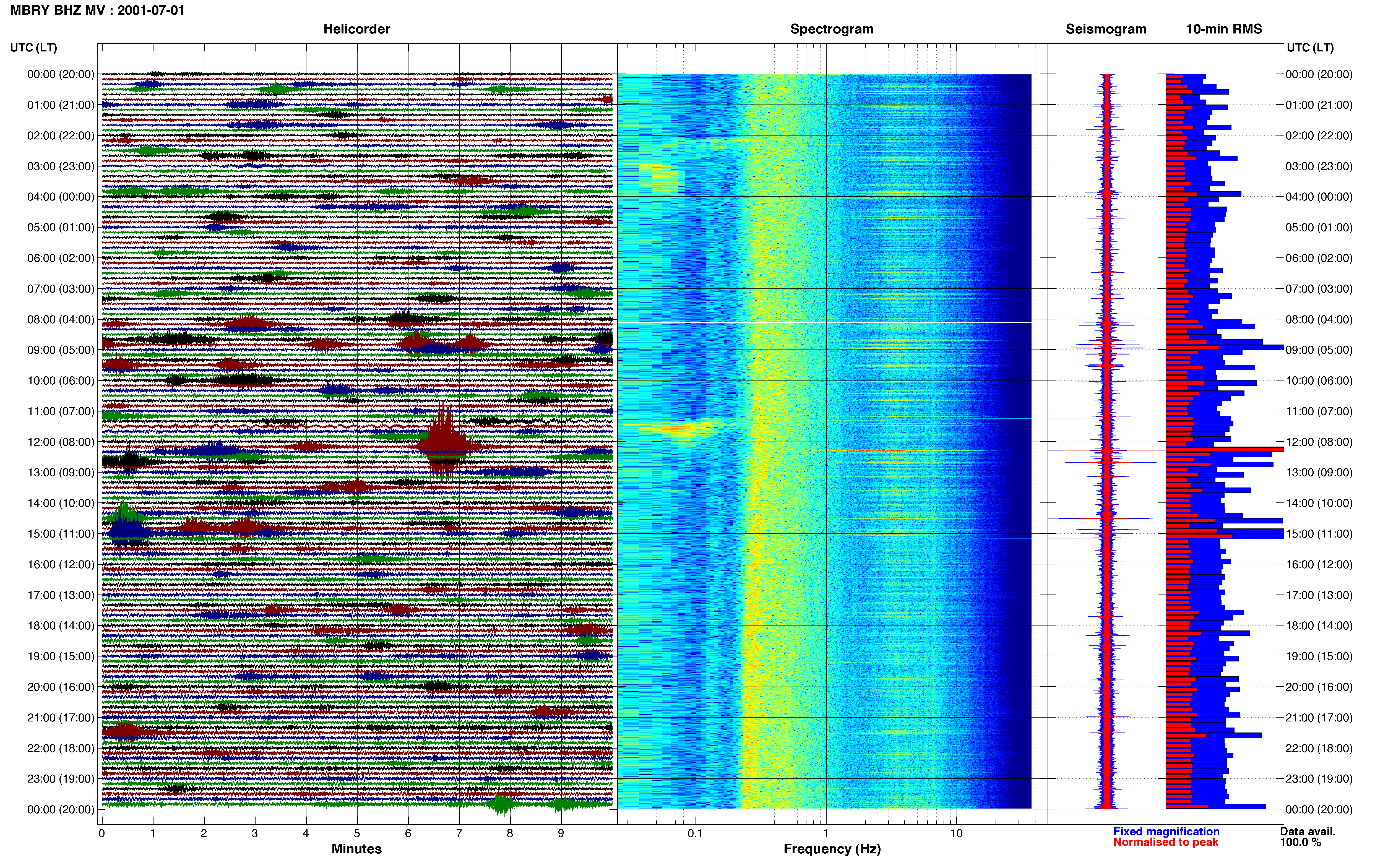The width and height of the screenshot is (1388, 868).
Task: Click the 'Frequency (Hz)' x-axis label
Action: (832, 849)
